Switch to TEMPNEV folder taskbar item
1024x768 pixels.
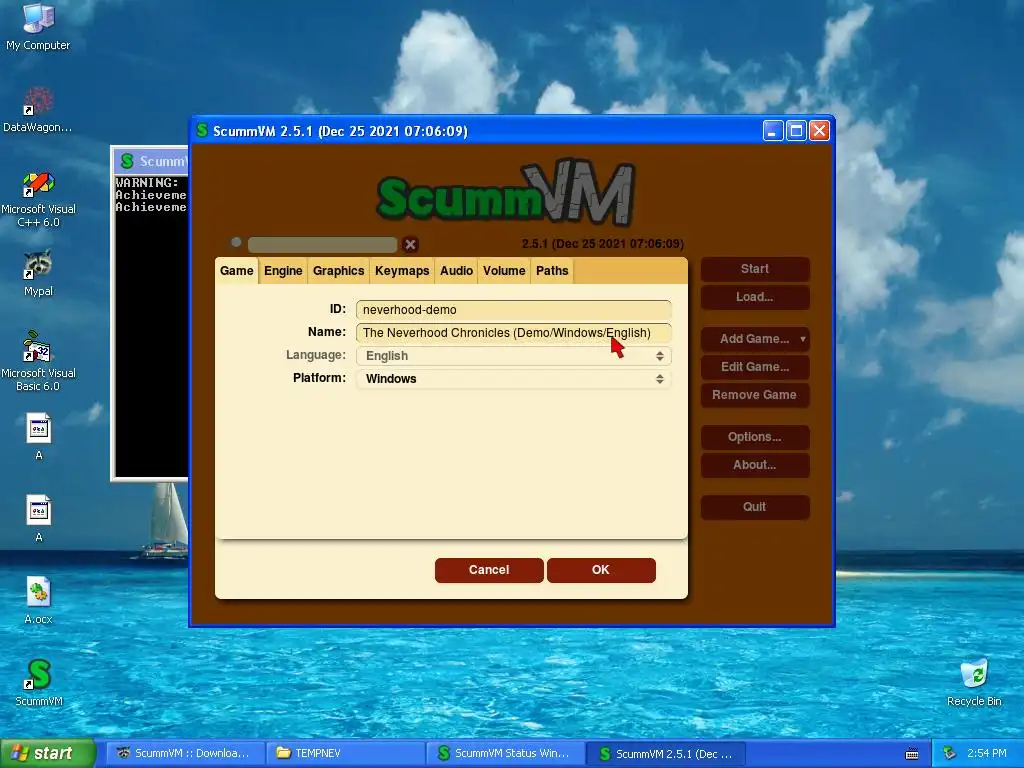click(x=346, y=753)
